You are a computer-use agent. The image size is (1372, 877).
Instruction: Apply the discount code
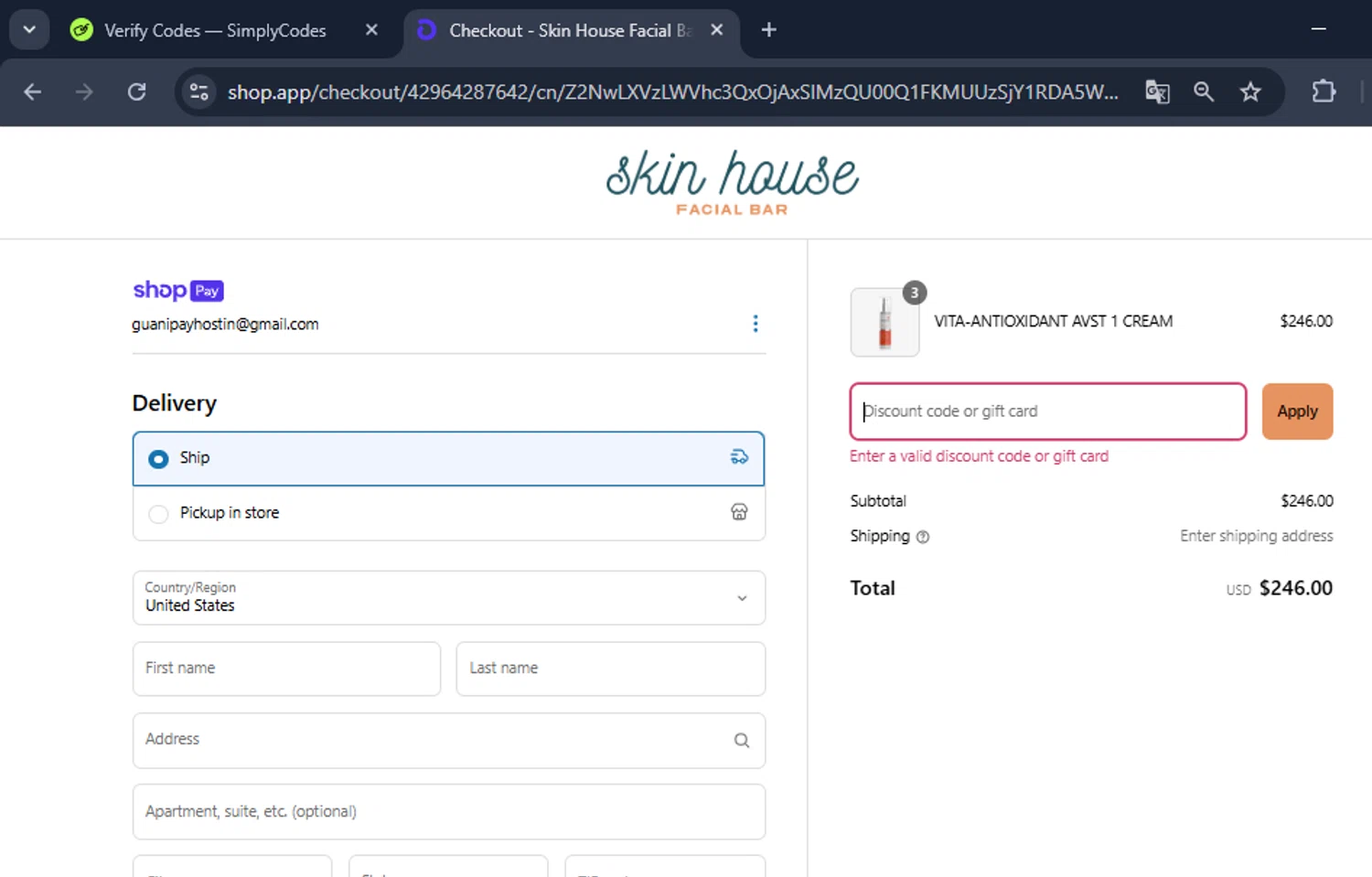pos(1297,412)
